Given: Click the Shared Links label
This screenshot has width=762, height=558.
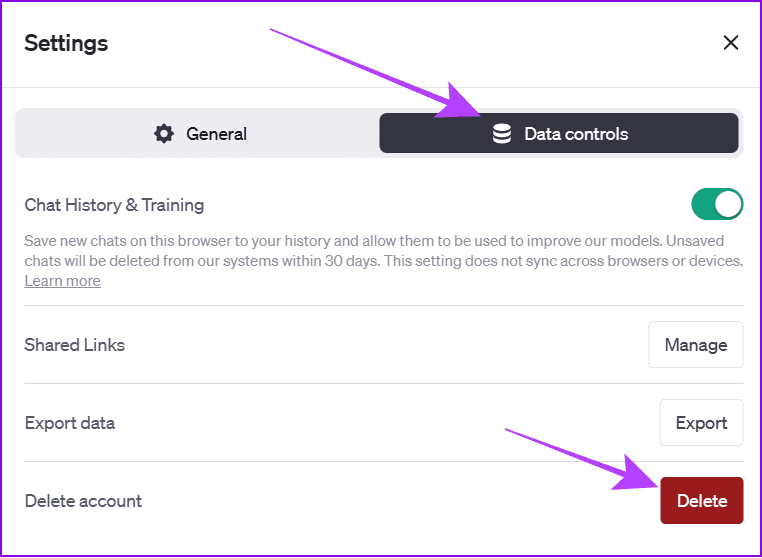Looking at the screenshot, I should click(75, 345).
